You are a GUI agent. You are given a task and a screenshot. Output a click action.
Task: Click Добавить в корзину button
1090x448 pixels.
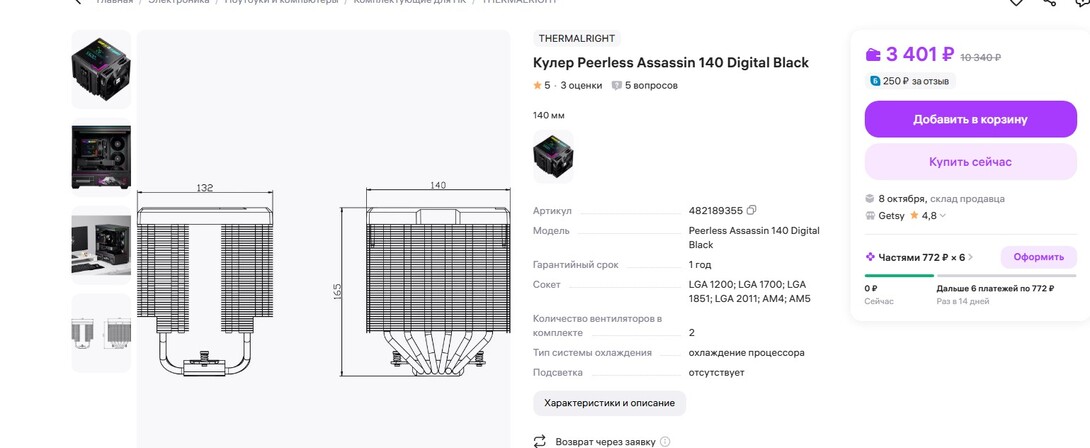point(969,119)
